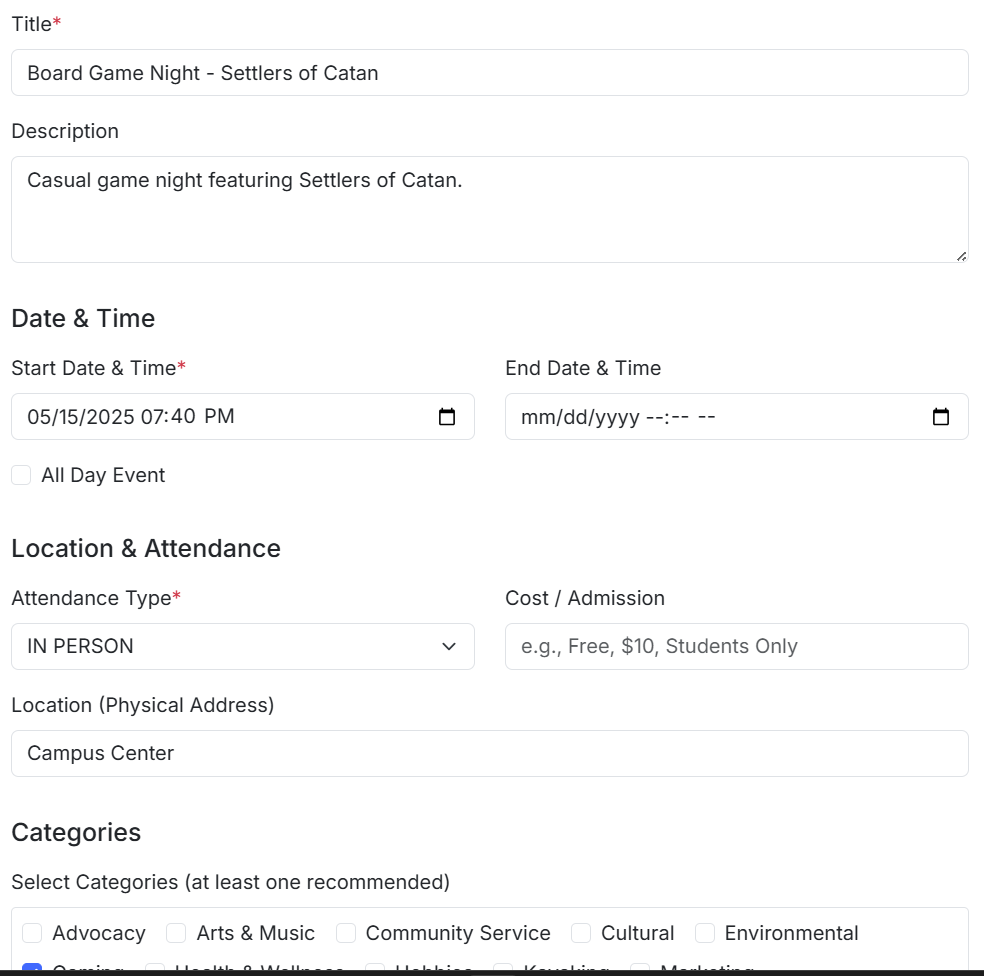The height and width of the screenshot is (976, 984).
Task: Click the Location Physical Address field
Action: coord(490,753)
